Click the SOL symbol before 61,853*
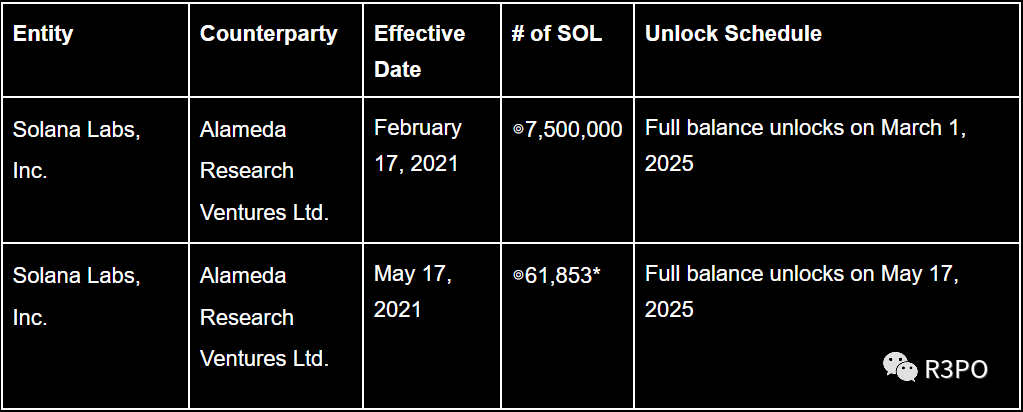The width and height of the screenshot is (1023, 412). pyautogui.click(x=519, y=276)
